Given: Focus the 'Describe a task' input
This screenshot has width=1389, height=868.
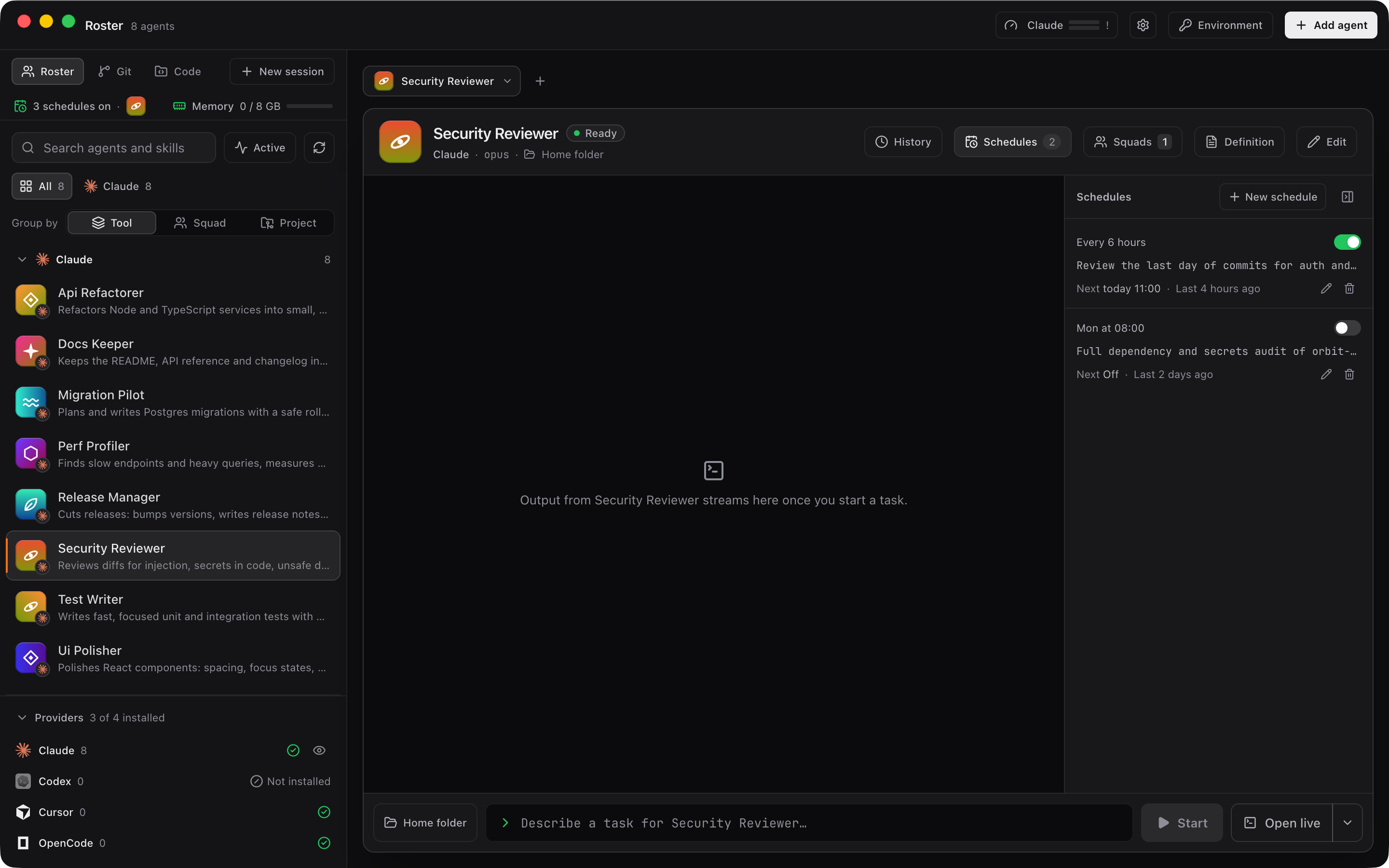Looking at the screenshot, I should pyautogui.click(x=809, y=823).
